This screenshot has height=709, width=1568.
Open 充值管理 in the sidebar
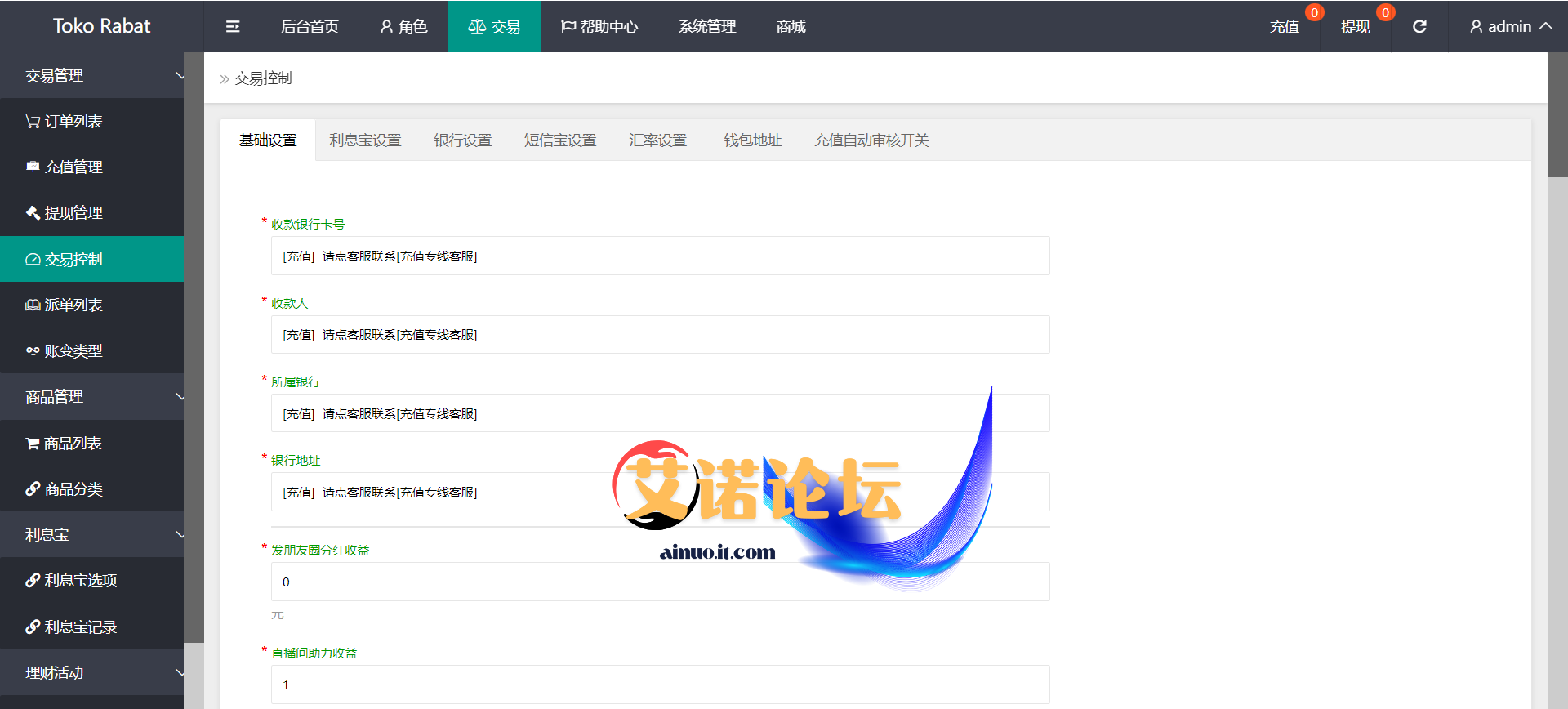91,167
